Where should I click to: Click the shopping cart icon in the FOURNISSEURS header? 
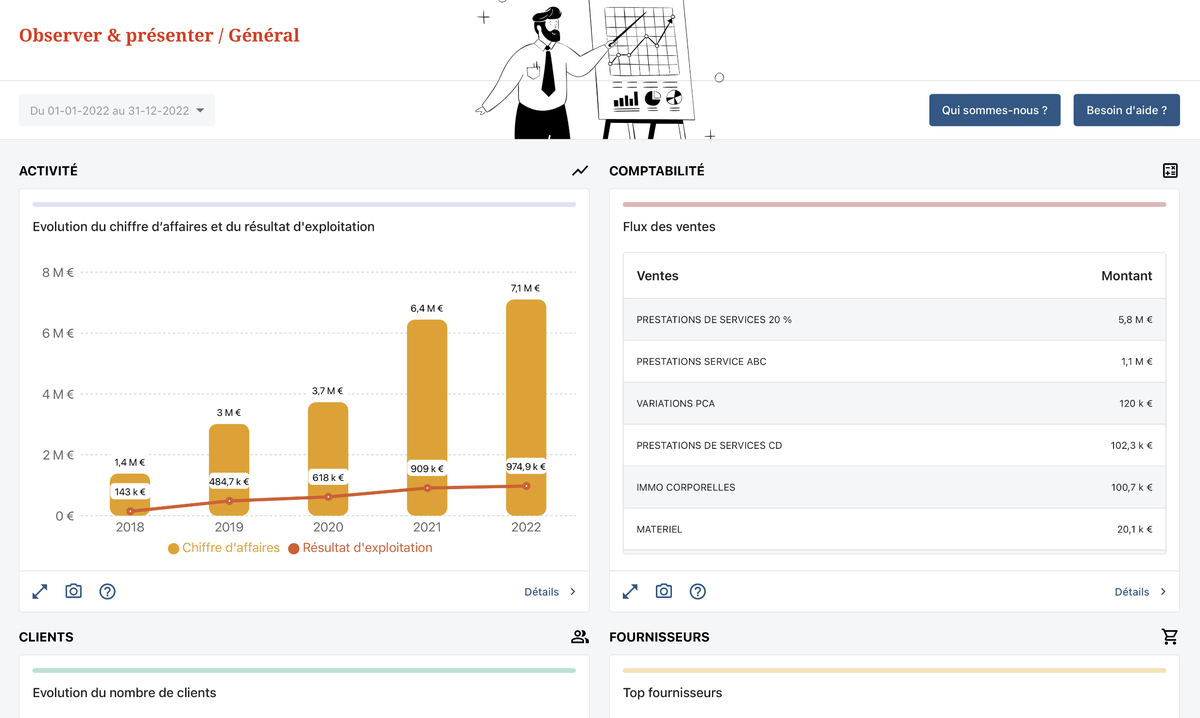(x=1170, y=636)
